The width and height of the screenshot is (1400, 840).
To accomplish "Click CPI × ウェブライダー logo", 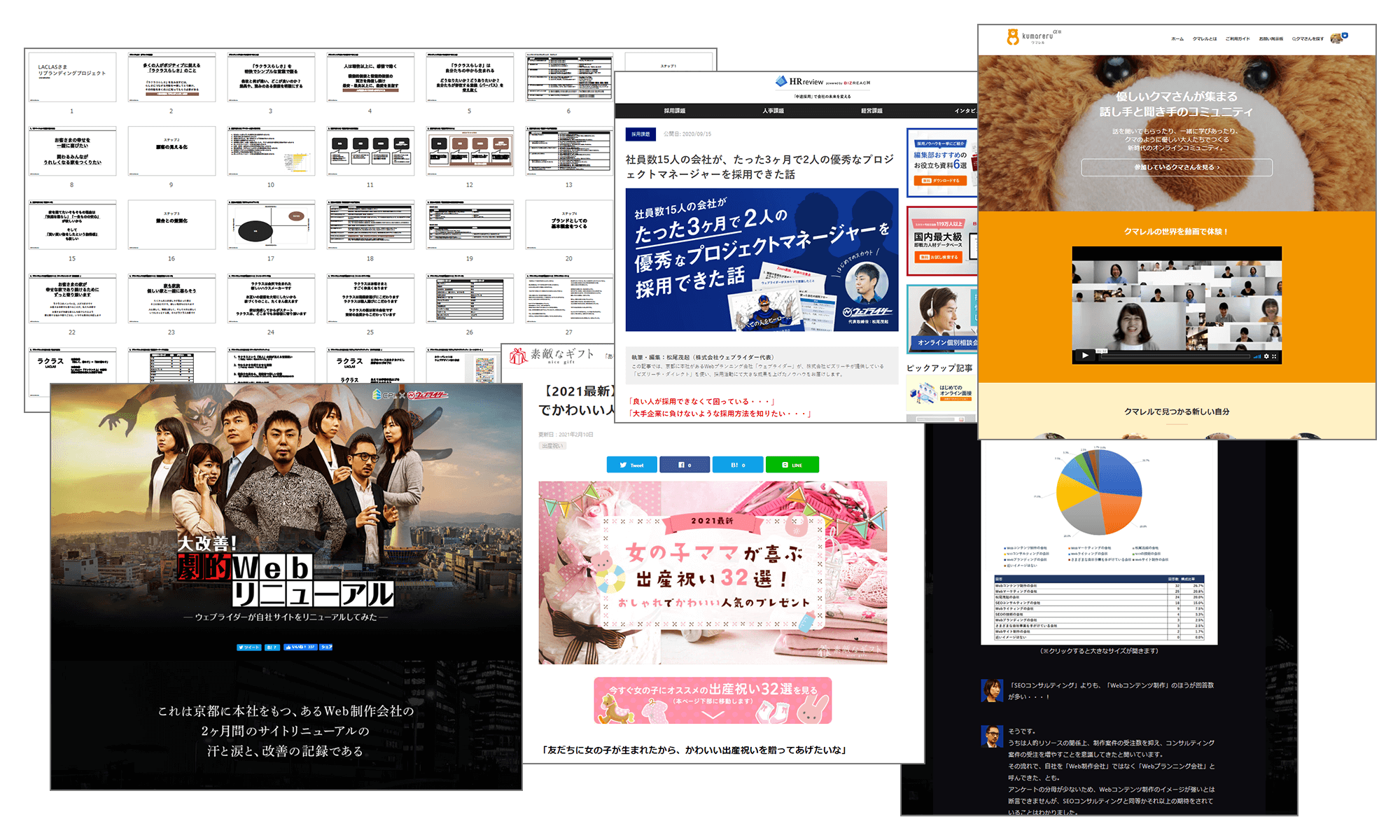I will pos(410,395).
